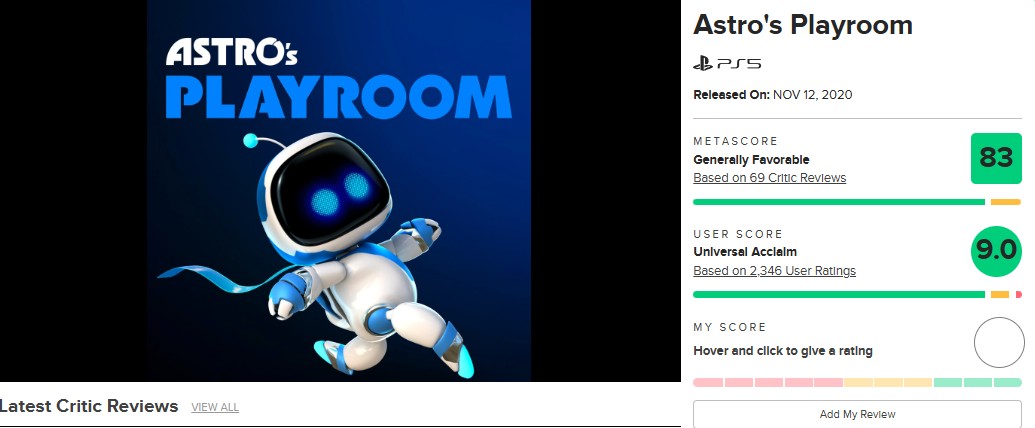Select the first red rating segment
1035x428 pixels.
pyautogui.click(x=708, y=382)
